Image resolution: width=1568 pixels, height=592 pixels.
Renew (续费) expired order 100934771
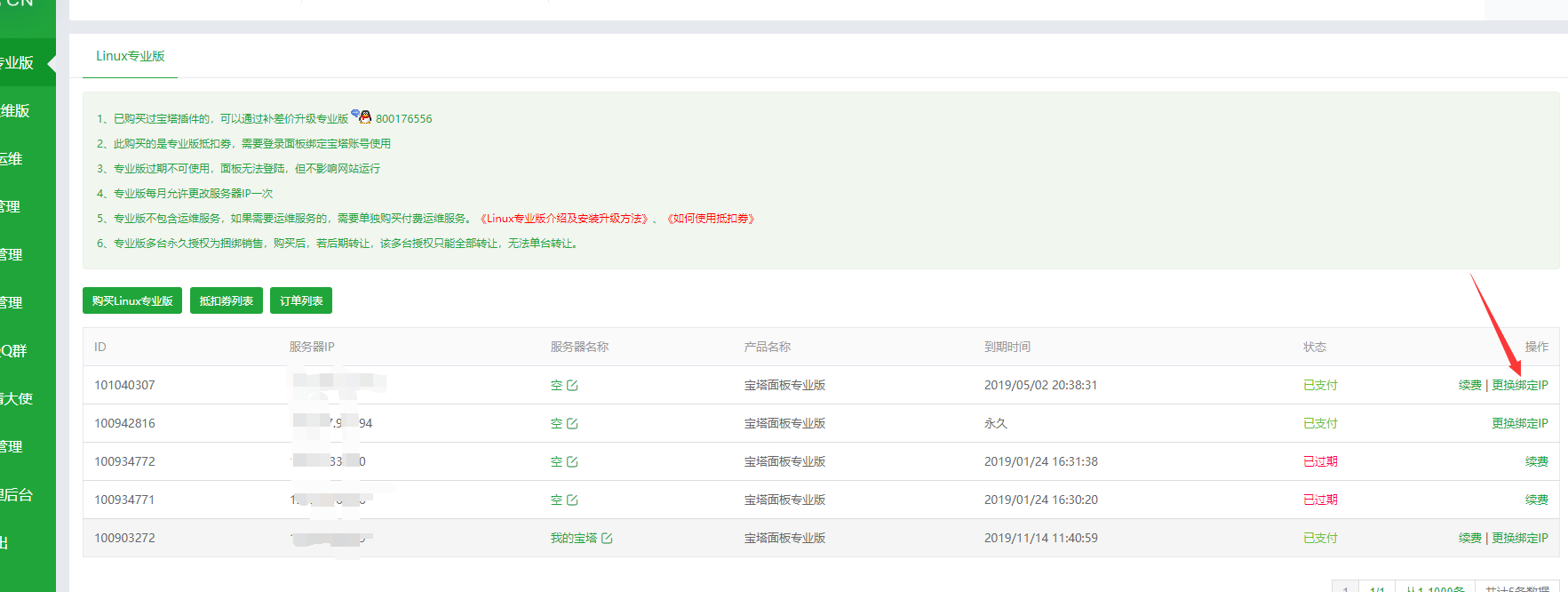point(1537,500)
